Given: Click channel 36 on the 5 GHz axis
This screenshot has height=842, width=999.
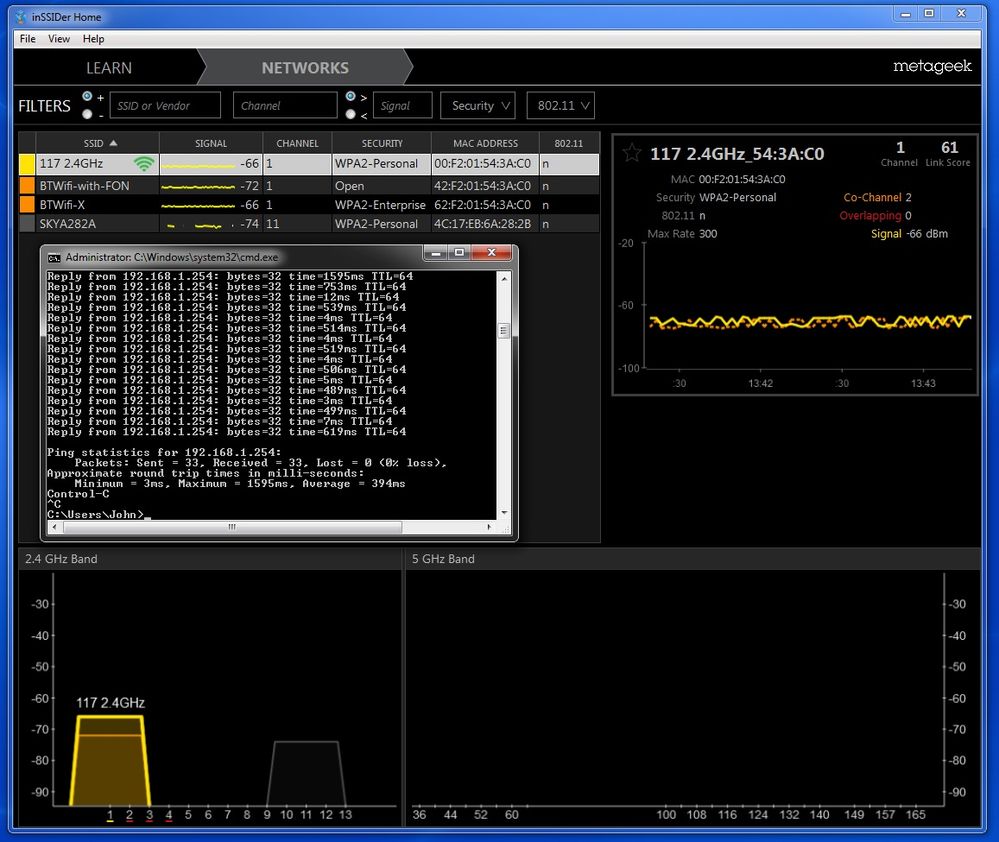Looking at the screenshot, I should [x=419, y=815].
